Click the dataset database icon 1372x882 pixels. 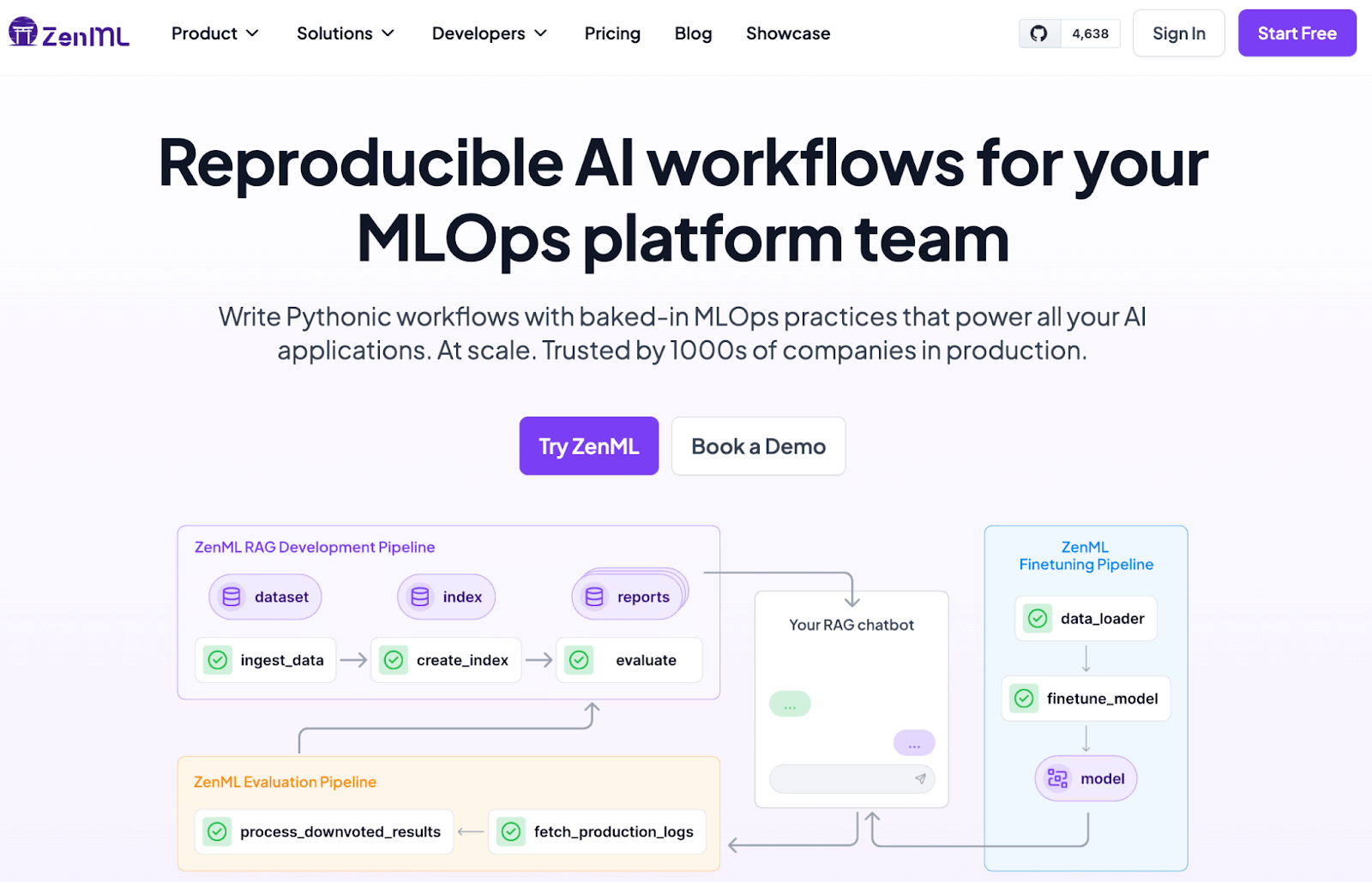tap(232, 597)
